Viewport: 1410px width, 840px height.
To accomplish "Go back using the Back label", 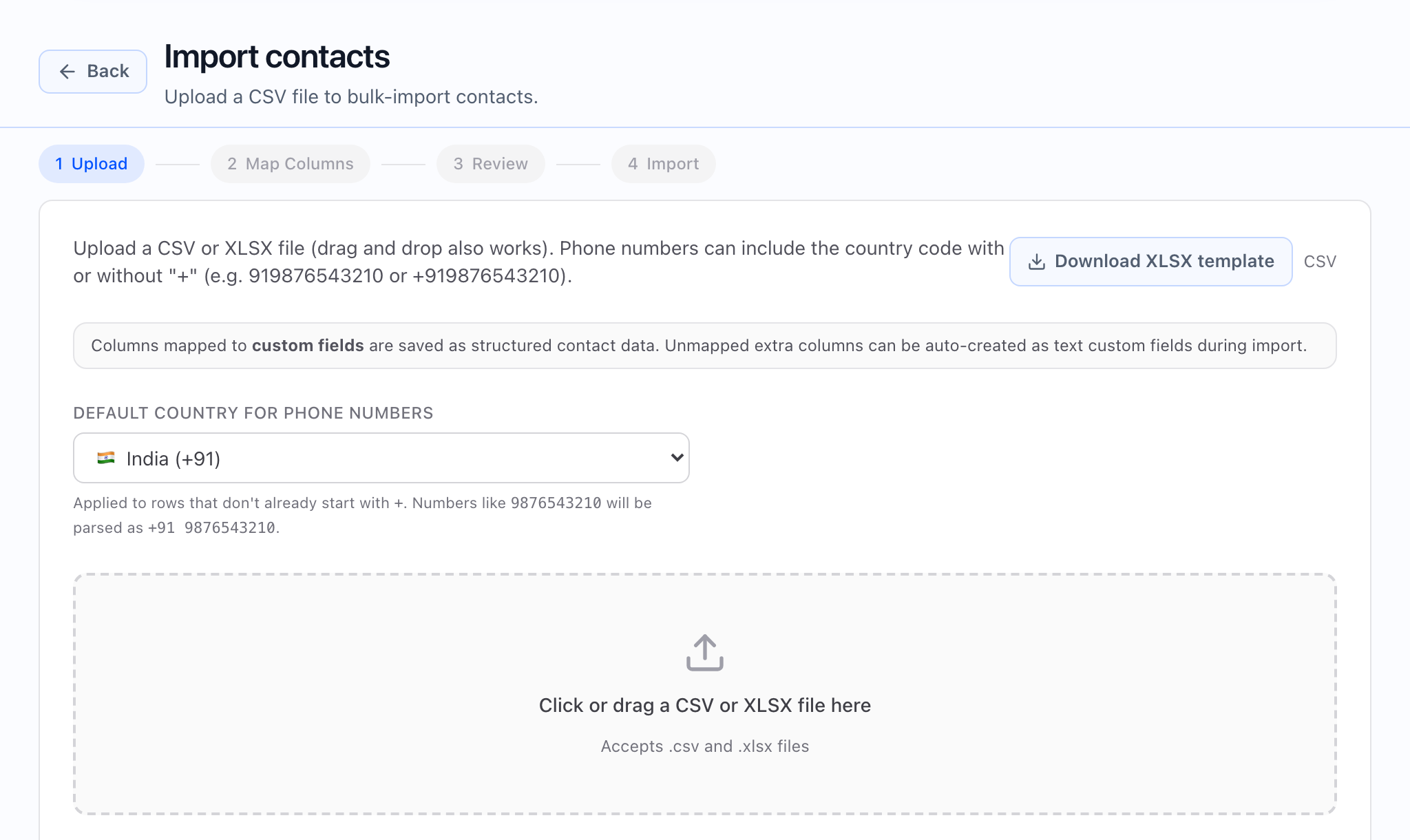I will 108,72.
